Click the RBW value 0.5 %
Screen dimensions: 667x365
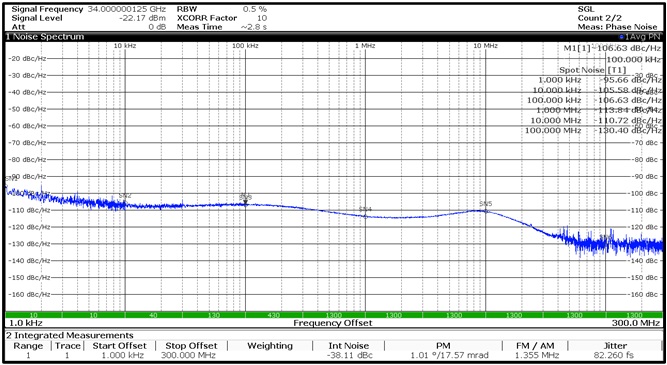(255, 9)
